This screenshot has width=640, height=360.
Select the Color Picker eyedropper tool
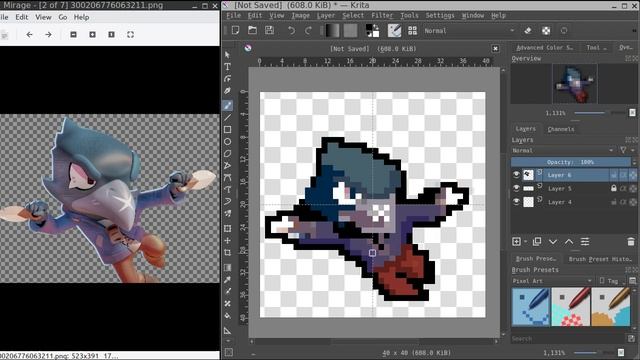point(227,280)
